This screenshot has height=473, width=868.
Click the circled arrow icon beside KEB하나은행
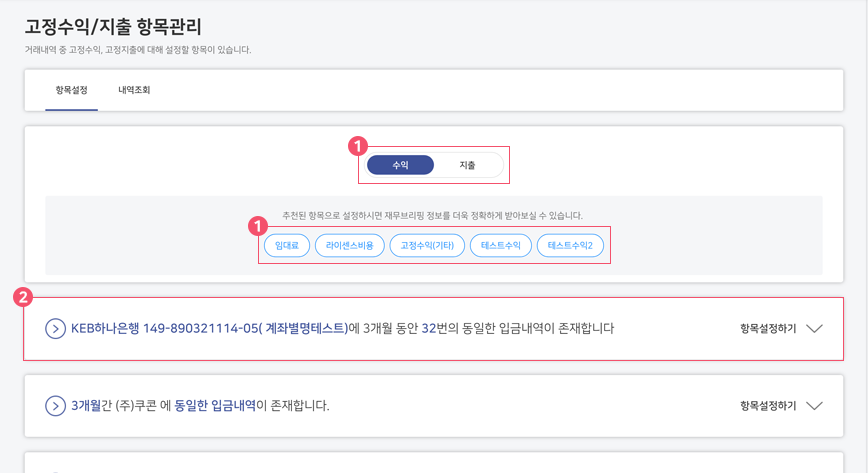[x=55, y=328]
